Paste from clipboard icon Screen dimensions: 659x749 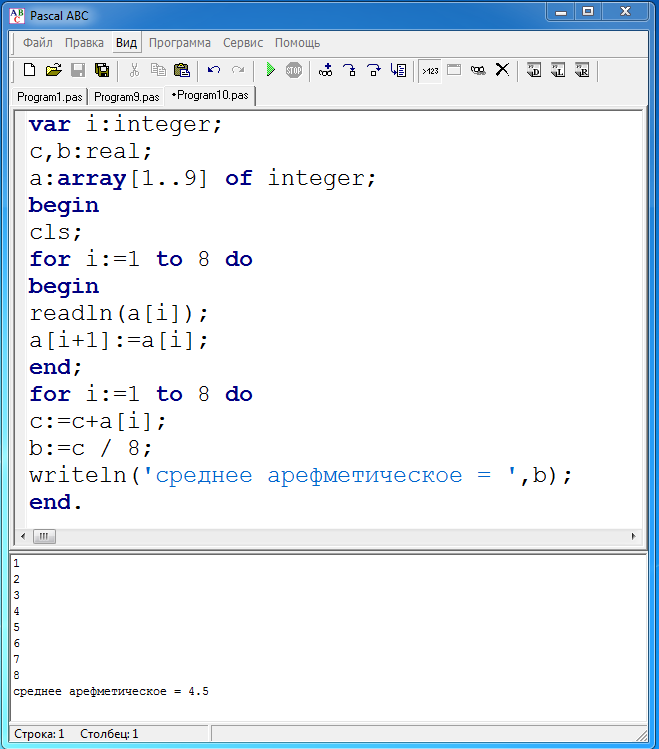click(181, 70)
